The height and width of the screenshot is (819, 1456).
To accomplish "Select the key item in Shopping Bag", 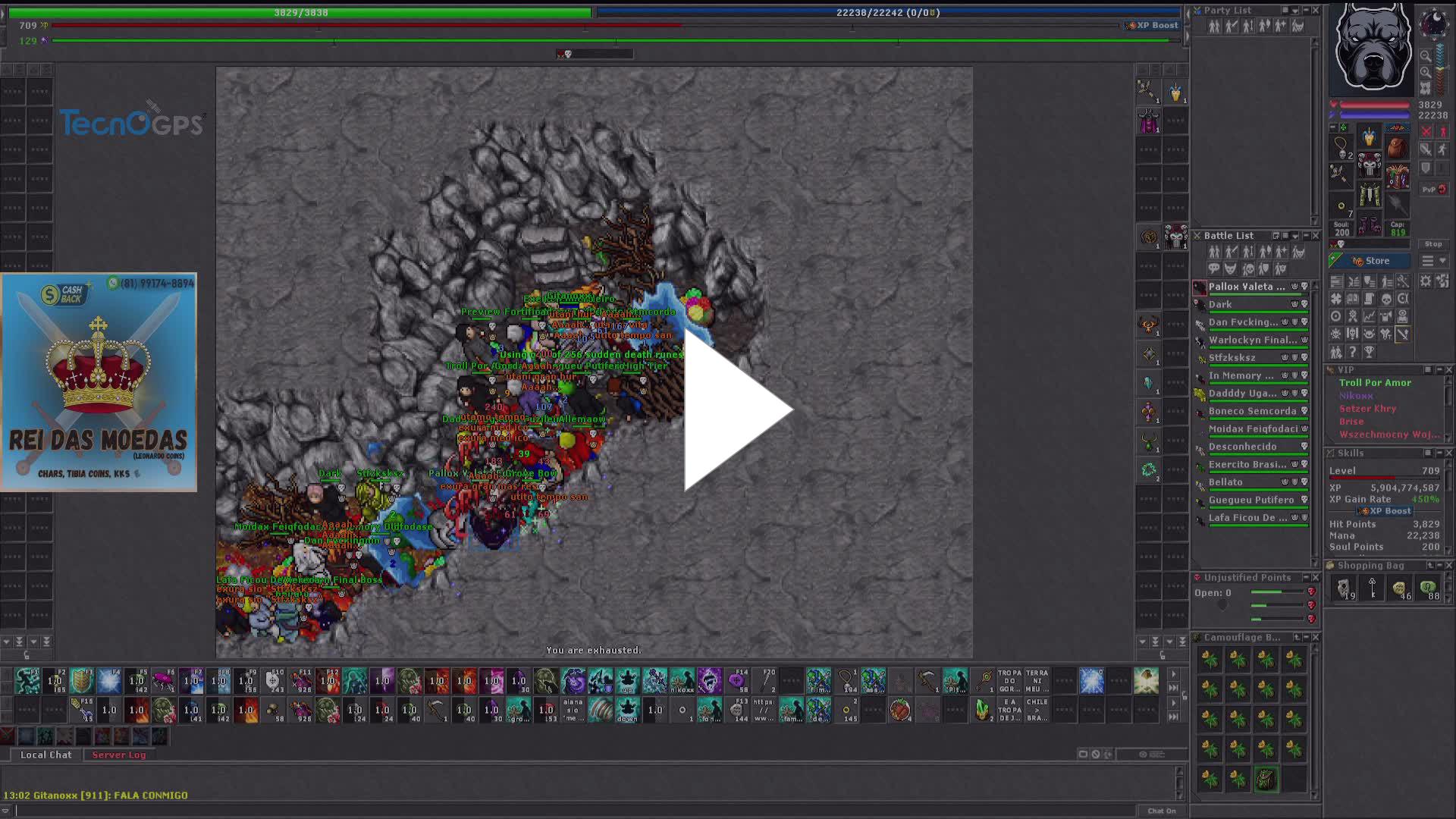I will tap(1372, 588).
